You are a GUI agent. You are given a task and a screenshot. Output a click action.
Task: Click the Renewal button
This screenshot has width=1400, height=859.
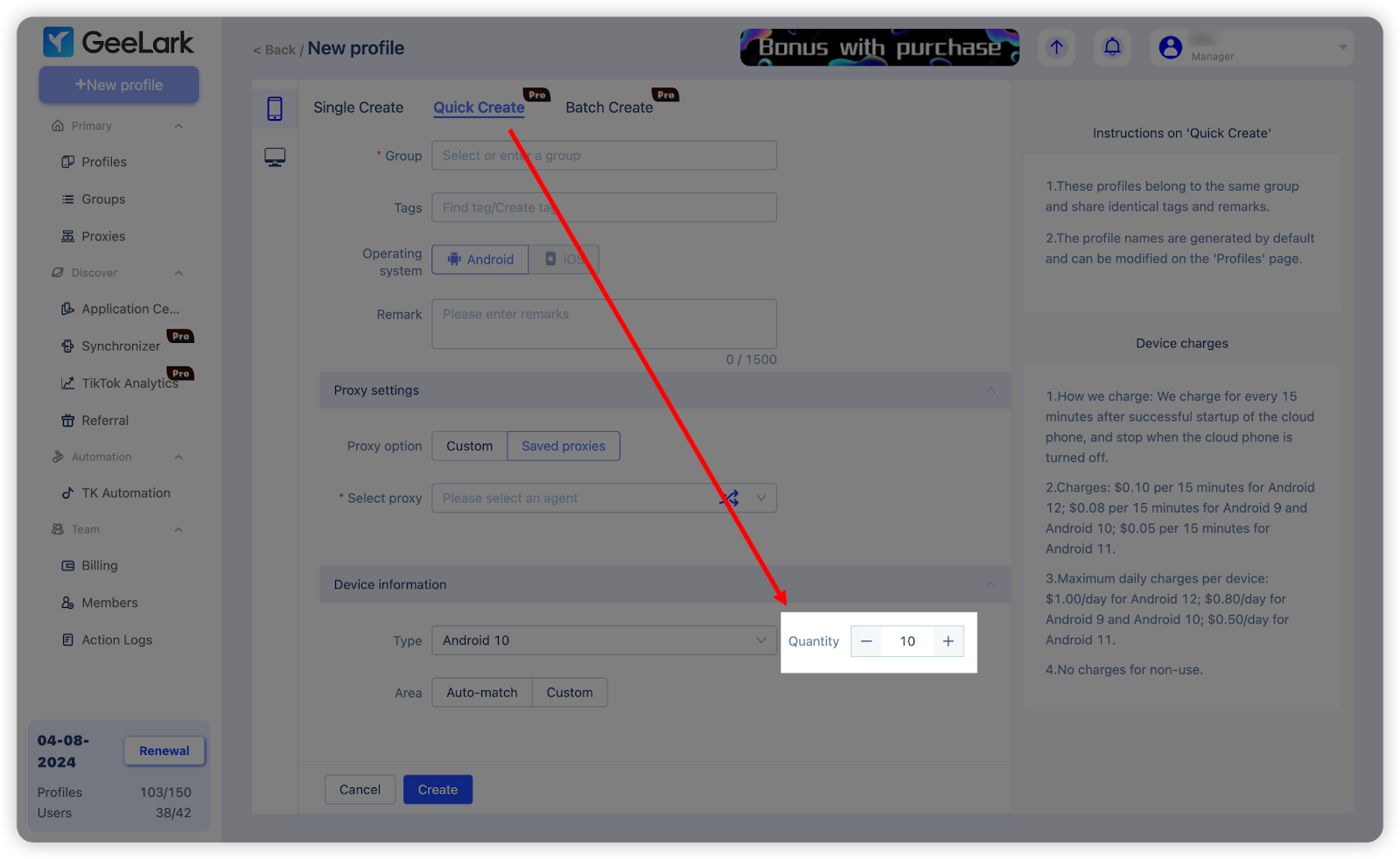[164, 751]
